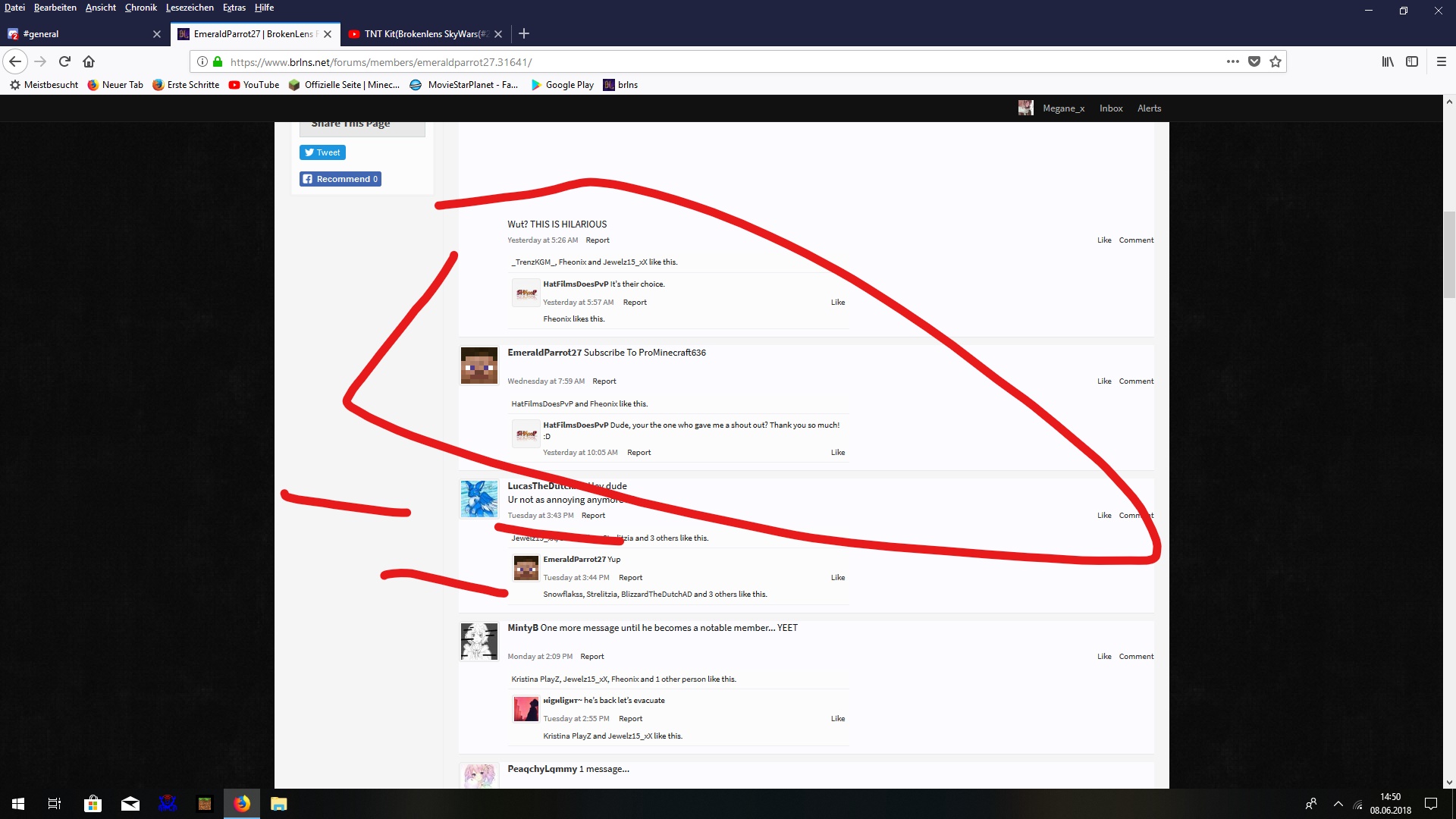
Task: Open the Datei menu
Action: pyautogui.click(x=14, y=8)
